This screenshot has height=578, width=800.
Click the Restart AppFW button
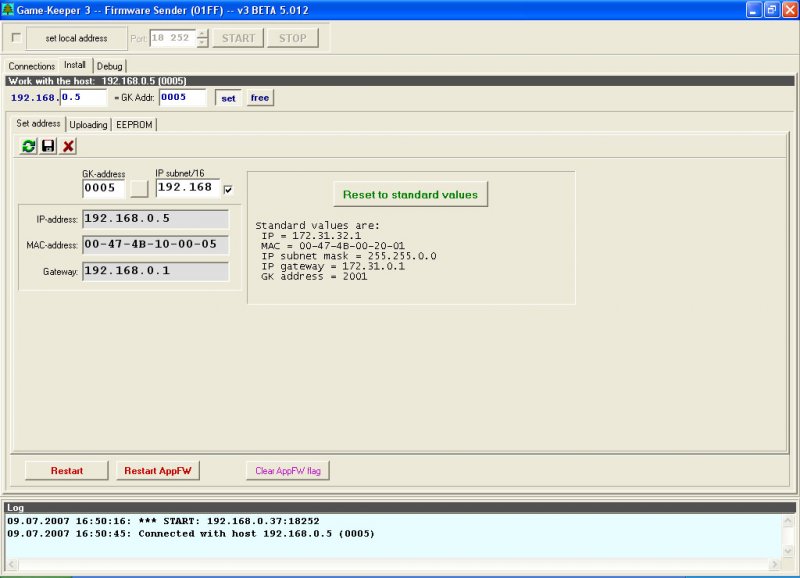pyautogui.click(x=157, y=470)
